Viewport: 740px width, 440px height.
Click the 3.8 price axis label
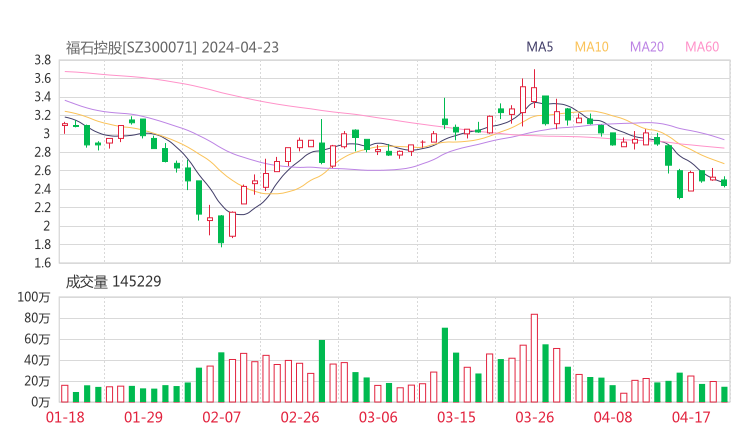(42, 60)
